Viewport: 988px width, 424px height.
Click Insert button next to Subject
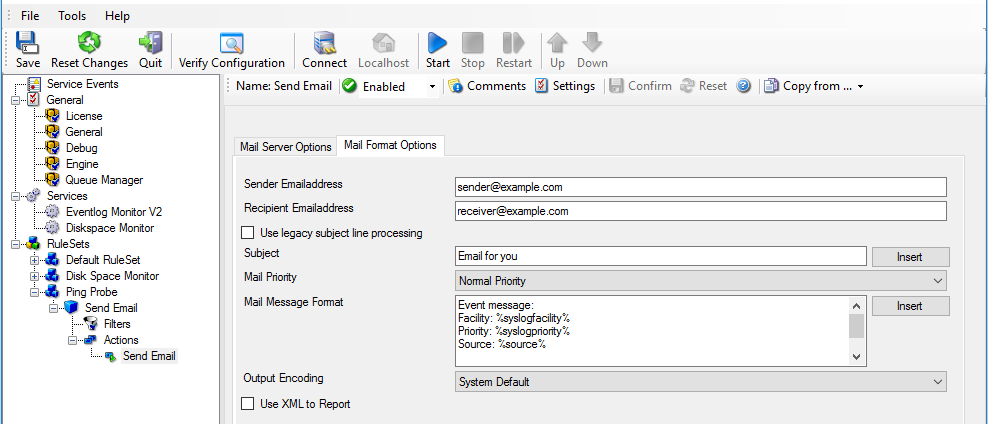909,257
